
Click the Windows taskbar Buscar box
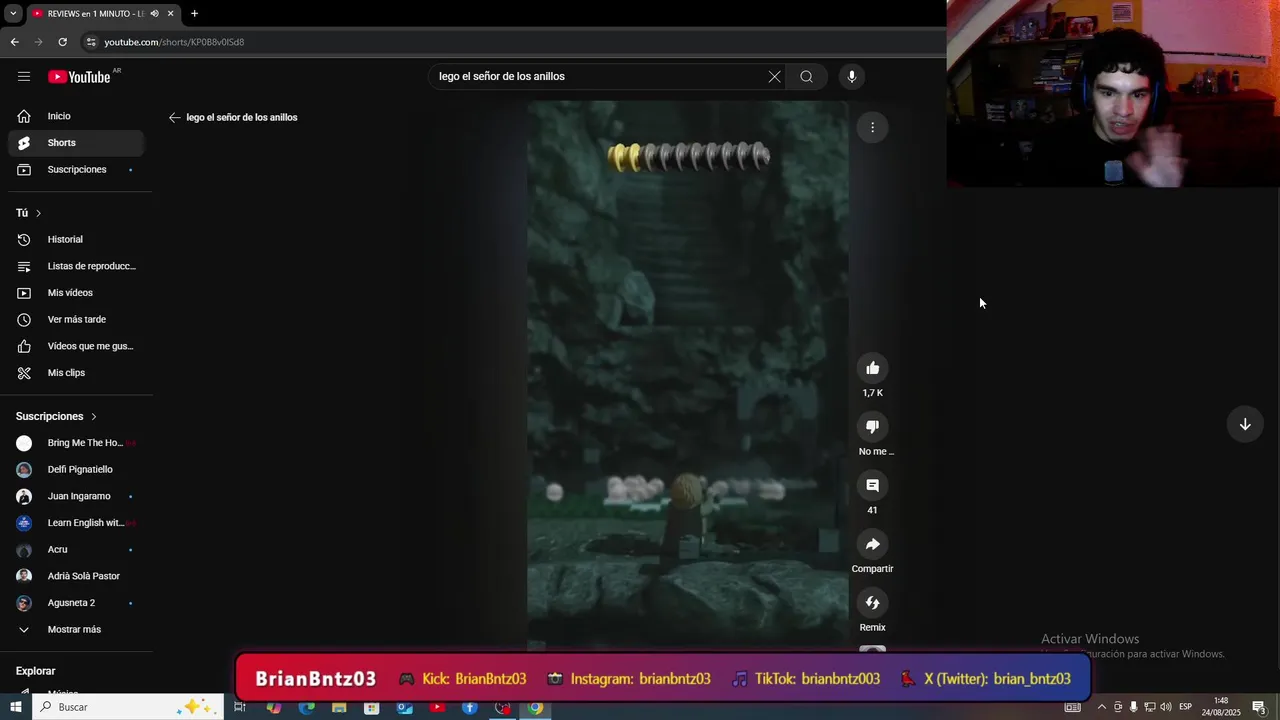pos(127,707)
